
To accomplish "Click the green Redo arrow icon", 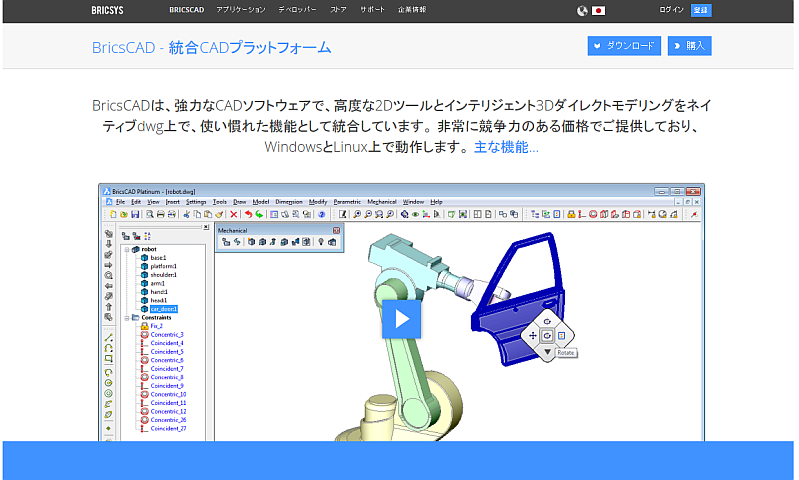I will point(259,215).
